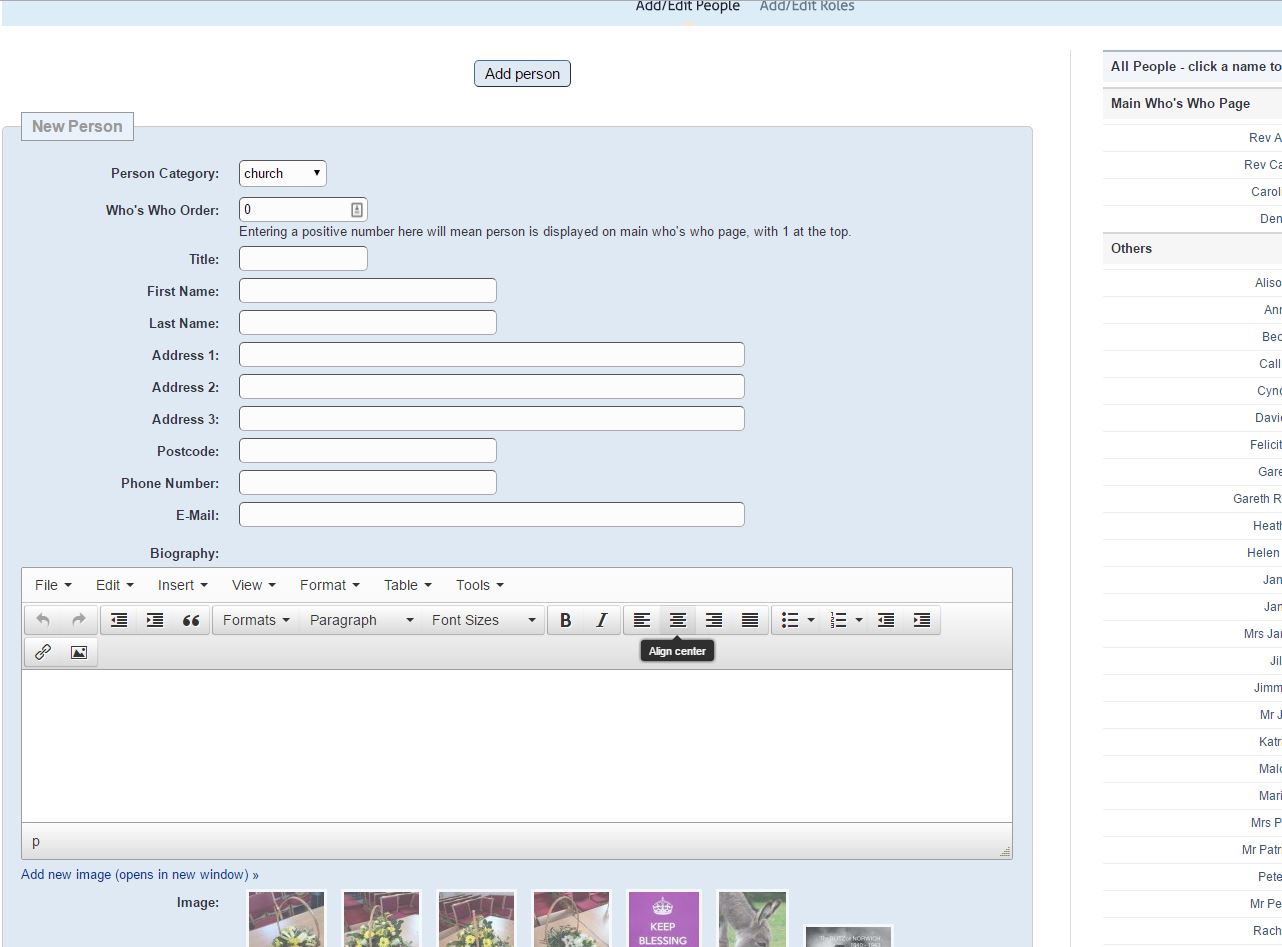
Task: Click the Insert link chain icon
Action: 43,652
